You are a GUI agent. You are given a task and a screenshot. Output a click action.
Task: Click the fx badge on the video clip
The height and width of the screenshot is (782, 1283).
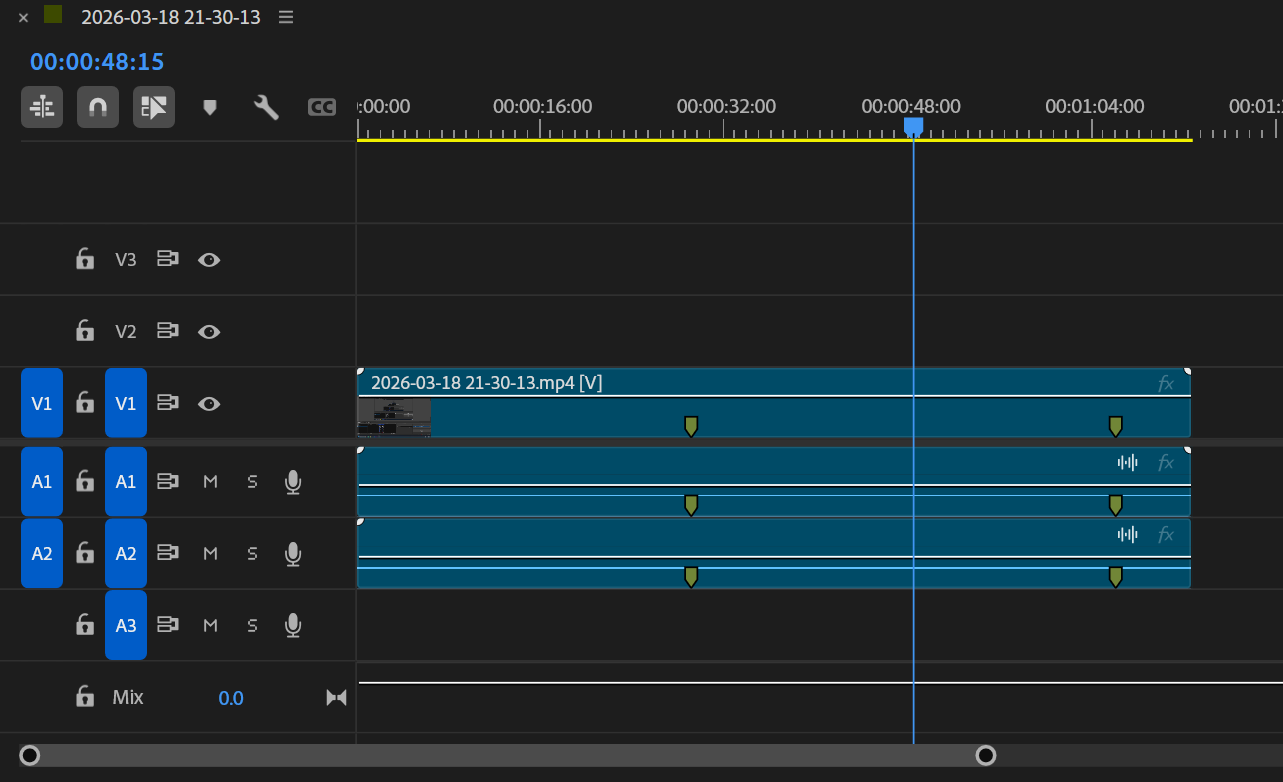pyautogui.click(x=1165, y=381)
